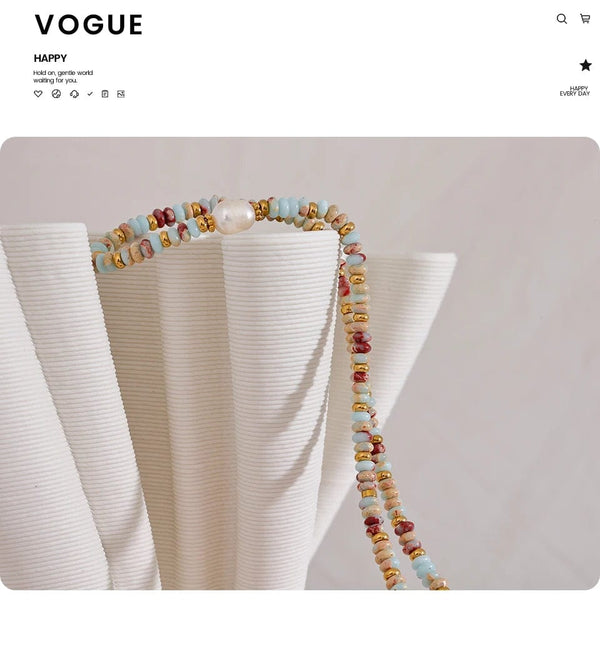The width and height of the screenshot is (600, 649).
Task: Open the document note icon
Action: point(105,94)
